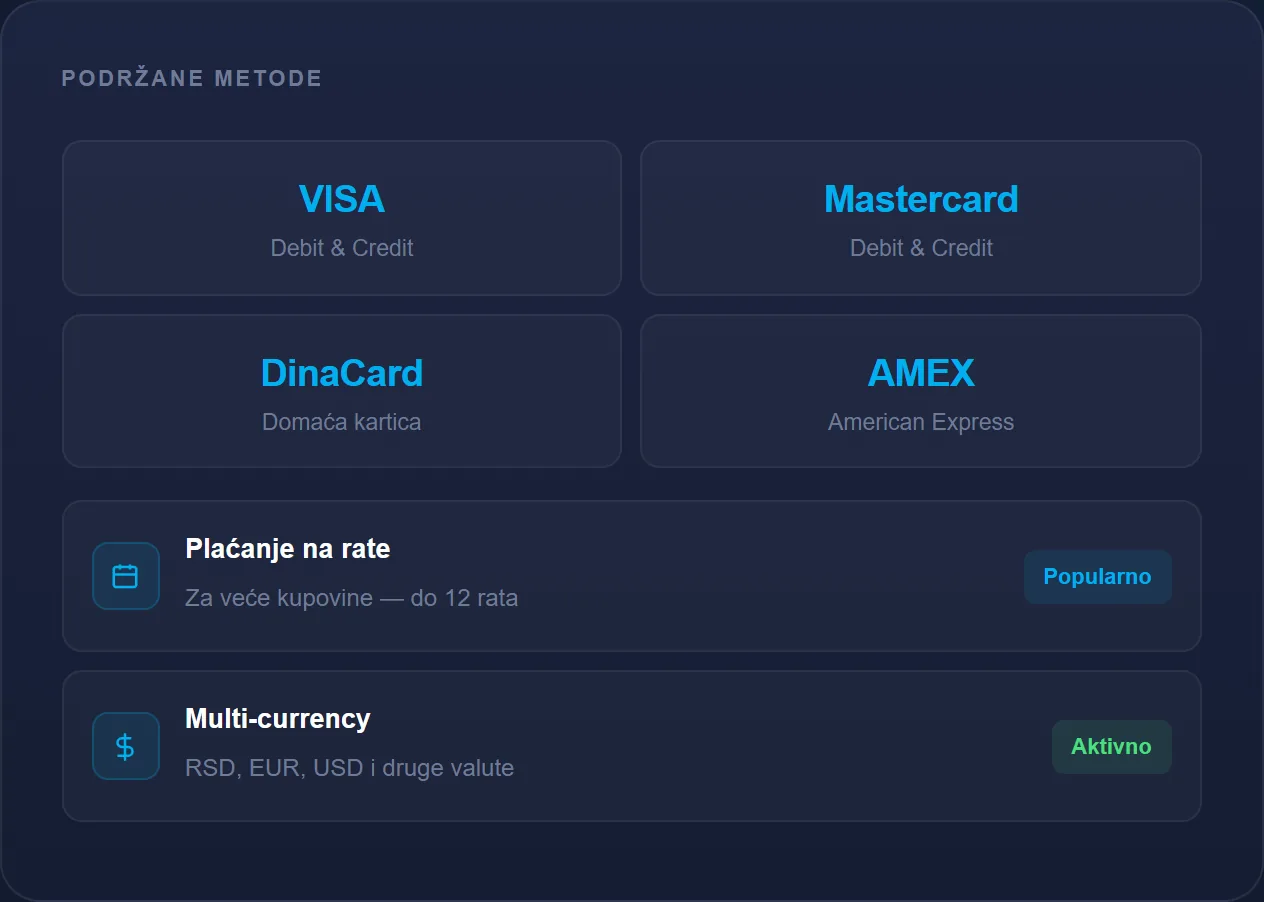Click 'Debit & Credit' label under VISA
Screen dimensions: 1264x902
click(342, 248)
